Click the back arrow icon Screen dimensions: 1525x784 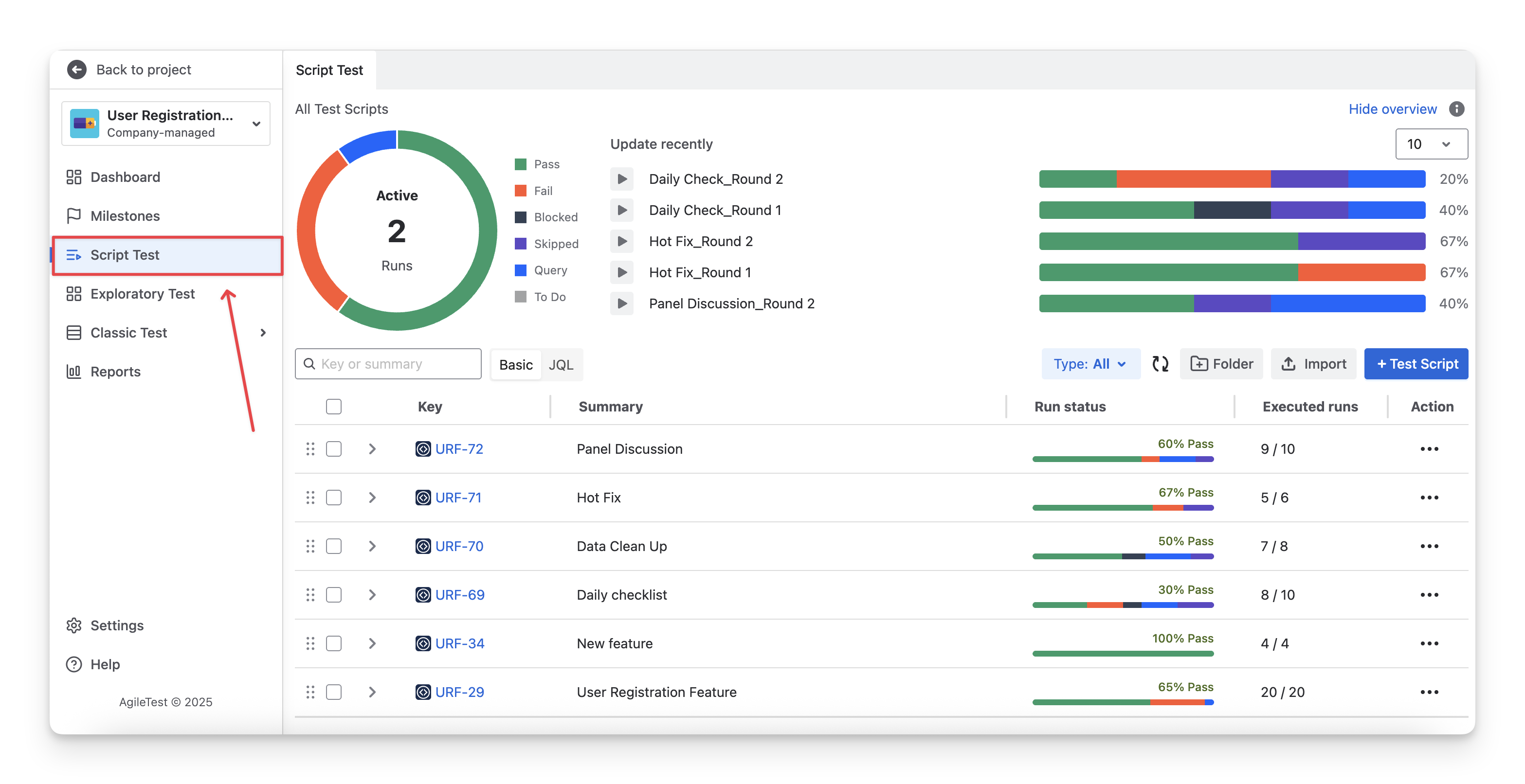(x=76, y=70)
